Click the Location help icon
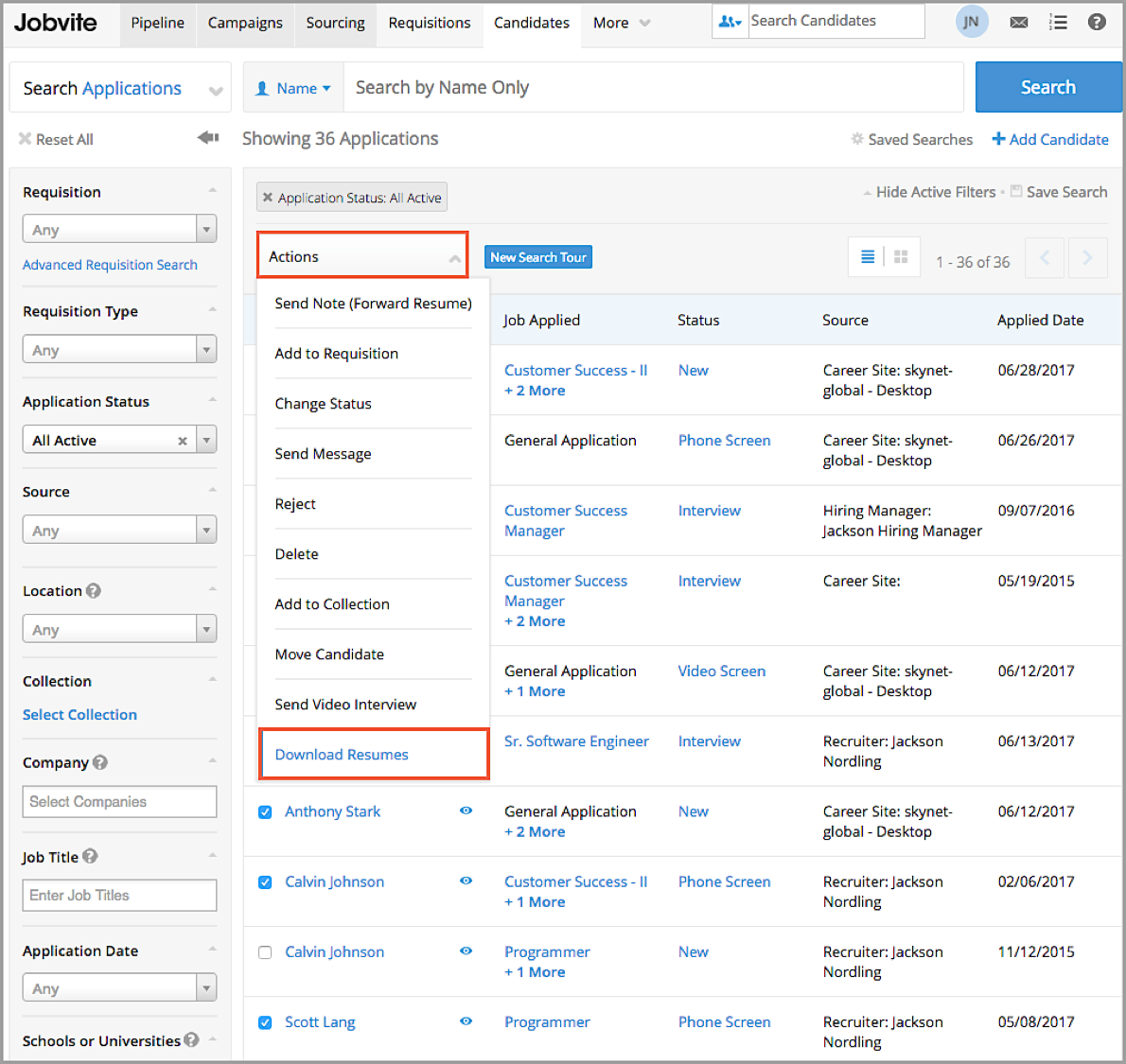 [94, 590]
